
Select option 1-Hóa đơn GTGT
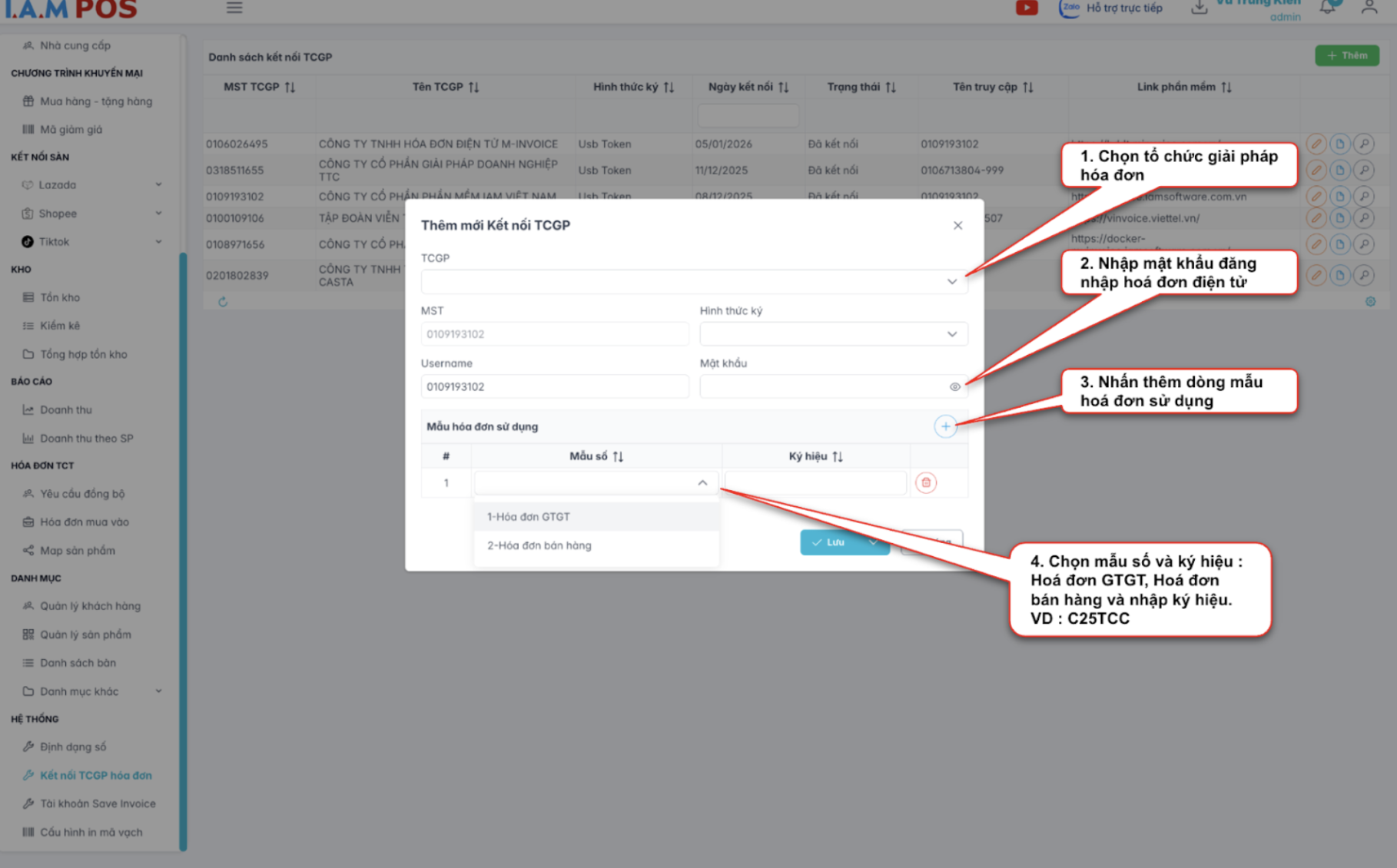point(529,517)
